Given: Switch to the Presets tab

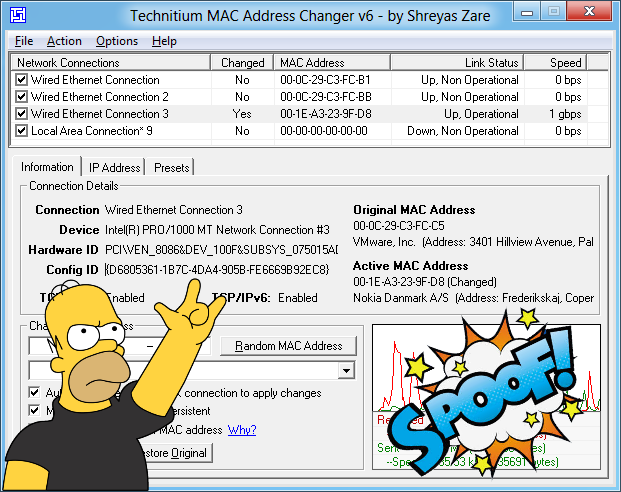Looking at the screenshot, I should [171, 167].
